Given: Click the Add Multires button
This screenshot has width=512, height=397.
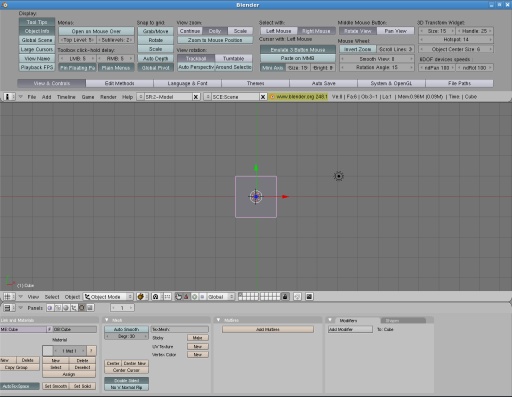Looking at the screenshot, I should point(268,329).
